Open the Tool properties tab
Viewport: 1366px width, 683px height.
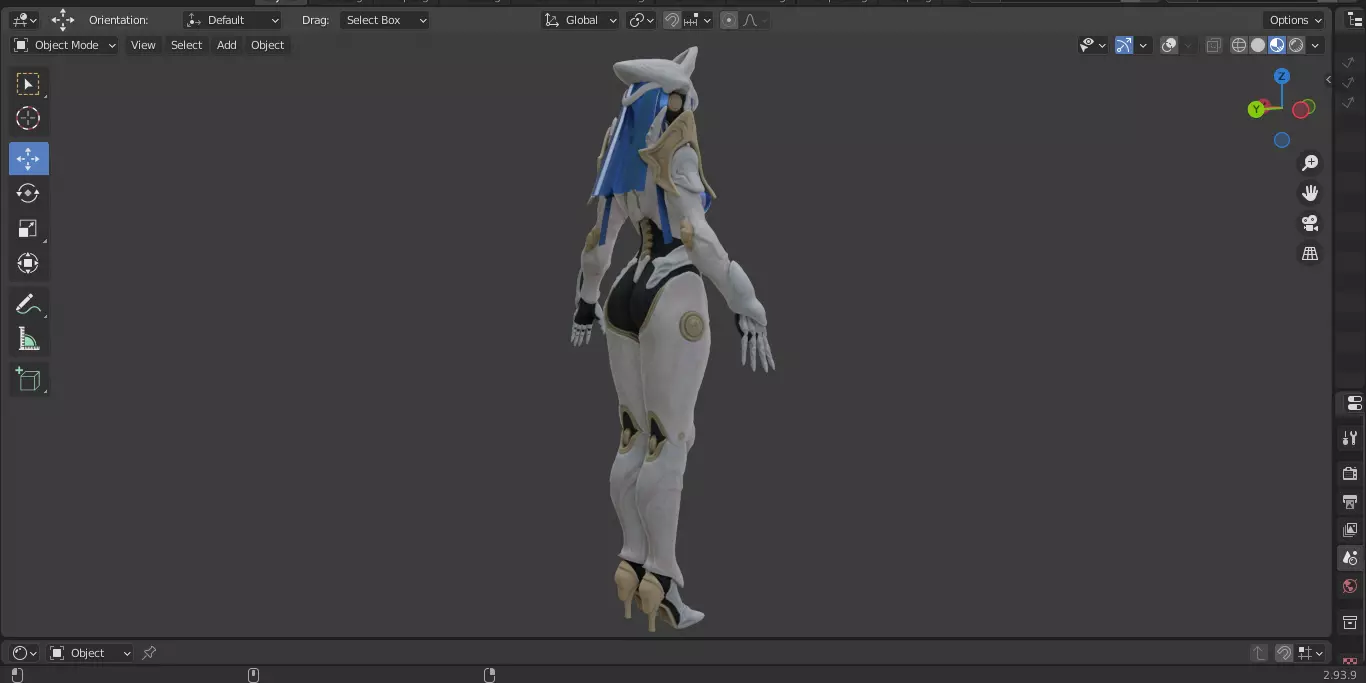click(x=1350, y=438)
